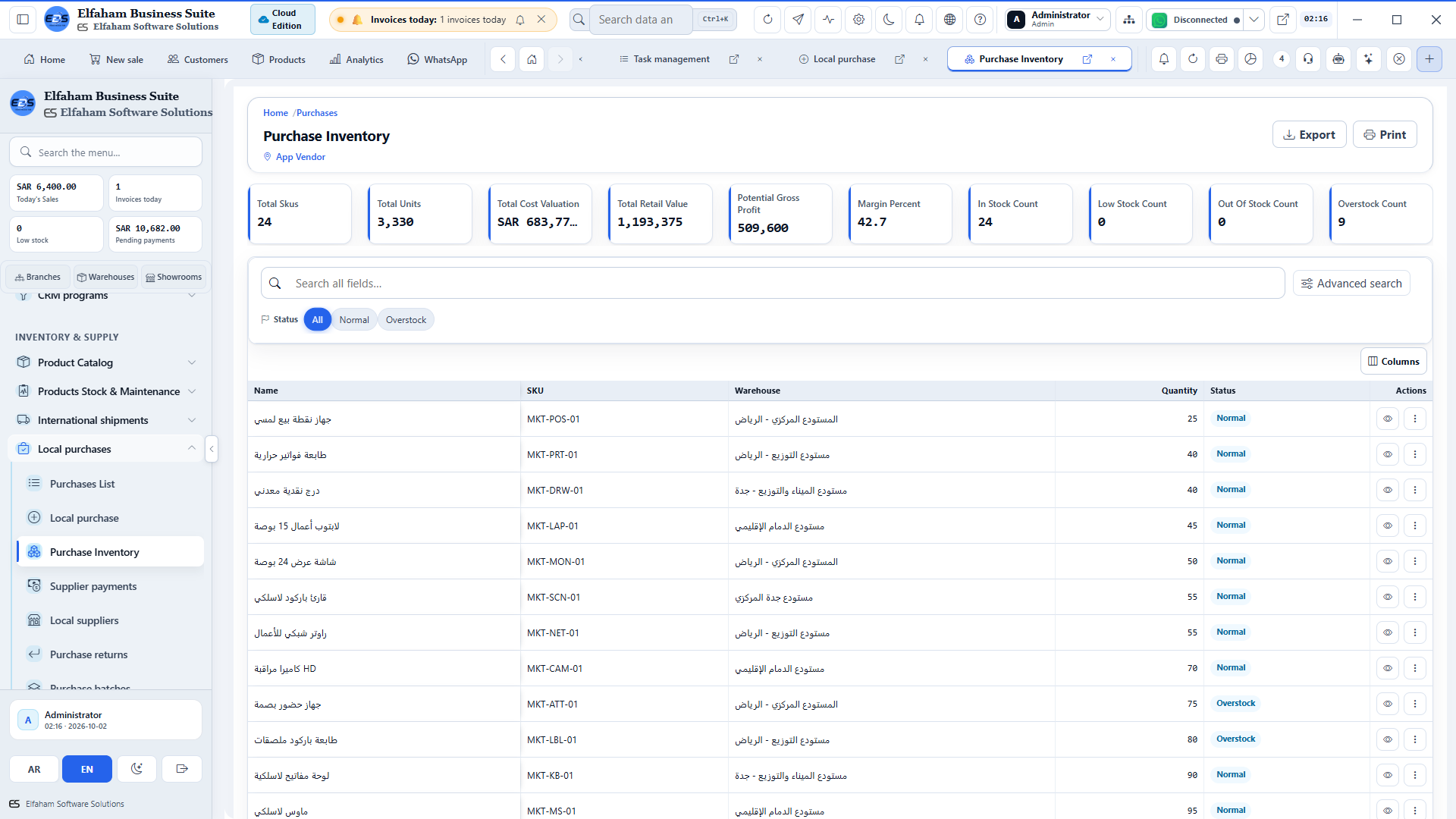This screenshot has height=819, width=1456.
Task: Open the Analytics menu item
Action: [356, 59]
